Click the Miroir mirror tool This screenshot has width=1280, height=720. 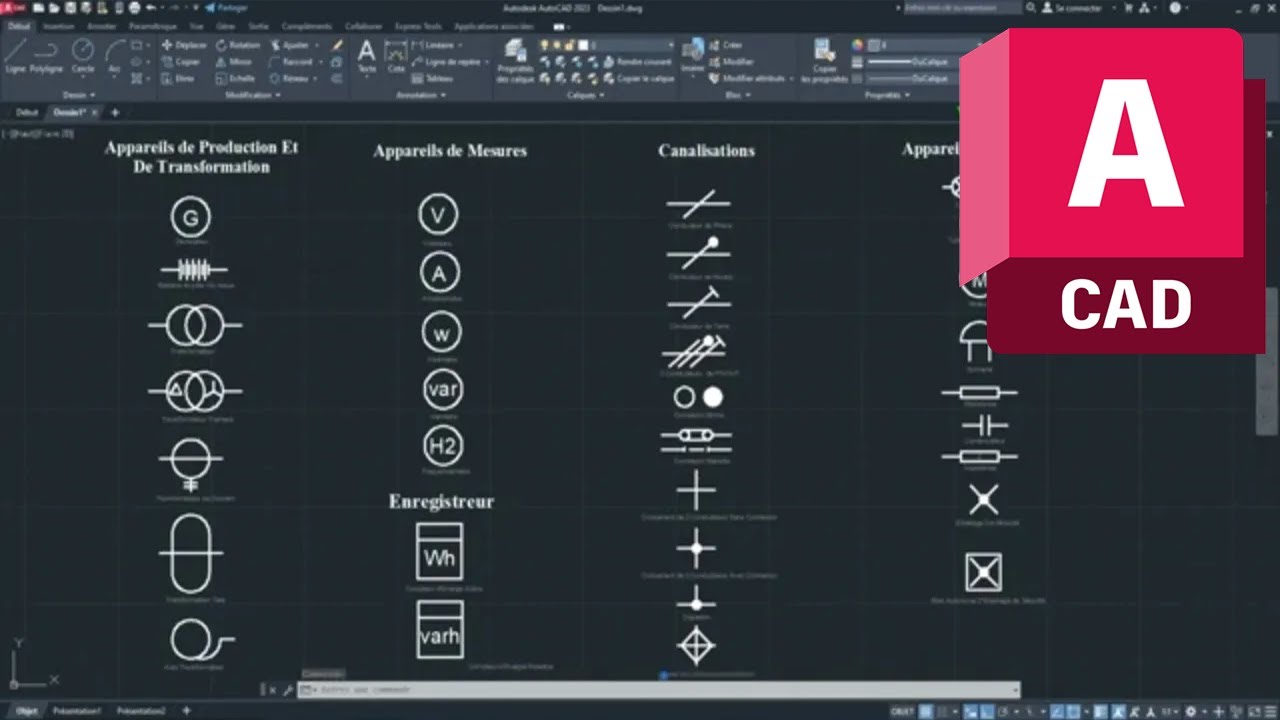(x=235, y=61)
